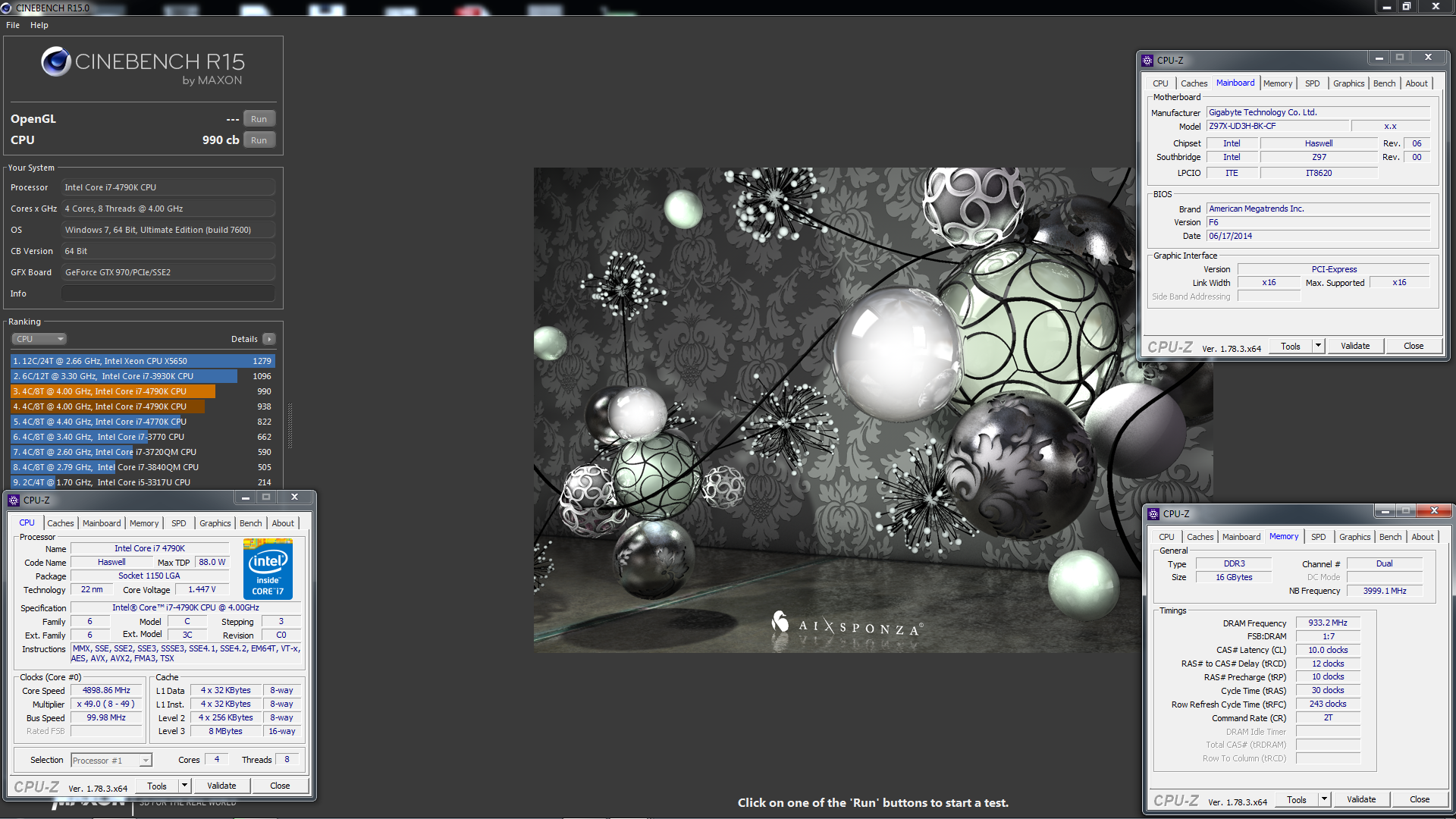Click the CPU-Z title icon in bottom-left window
The image size is (1456, 819).
coord(14,500)
